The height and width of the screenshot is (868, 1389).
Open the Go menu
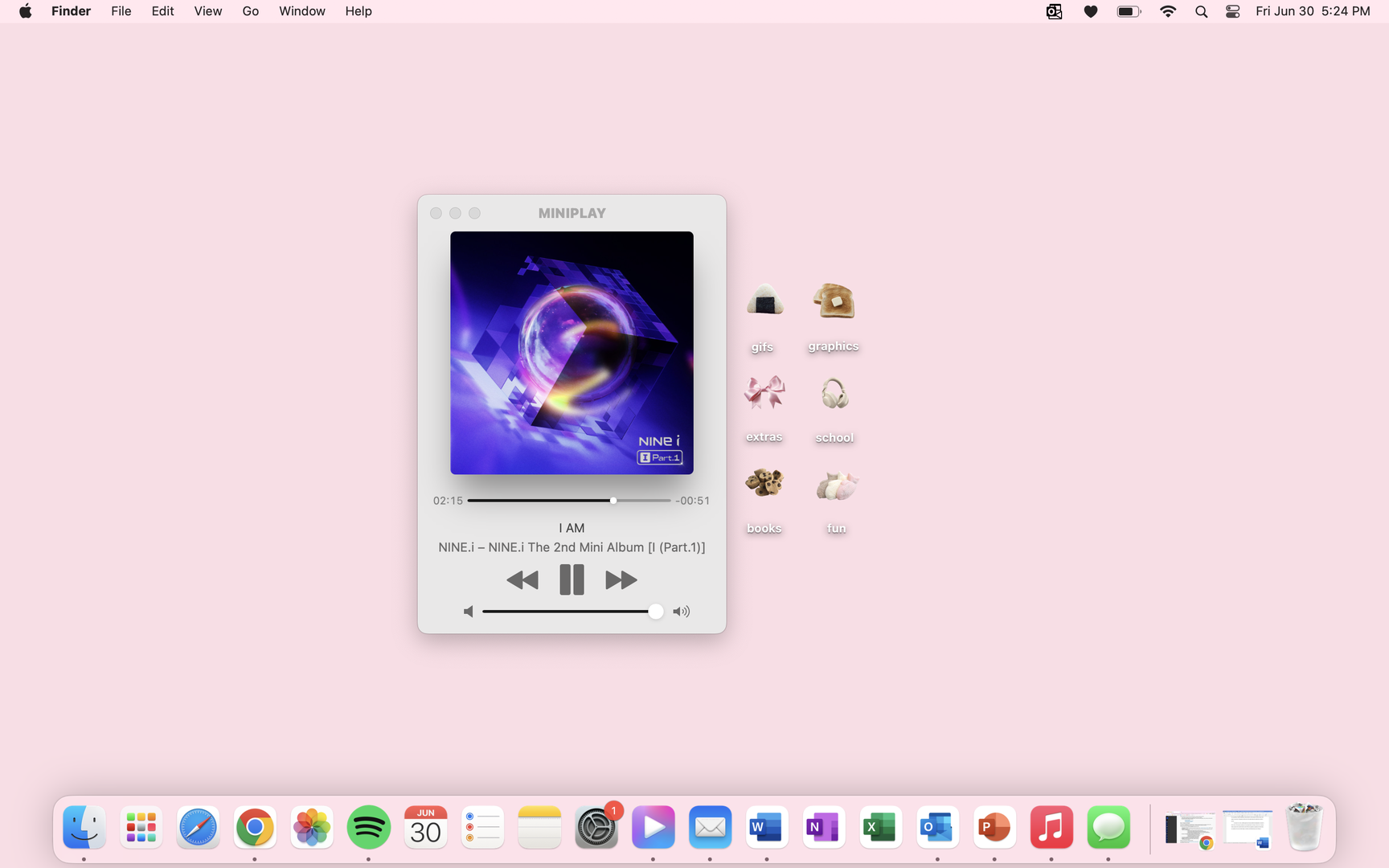pos(251,11)
